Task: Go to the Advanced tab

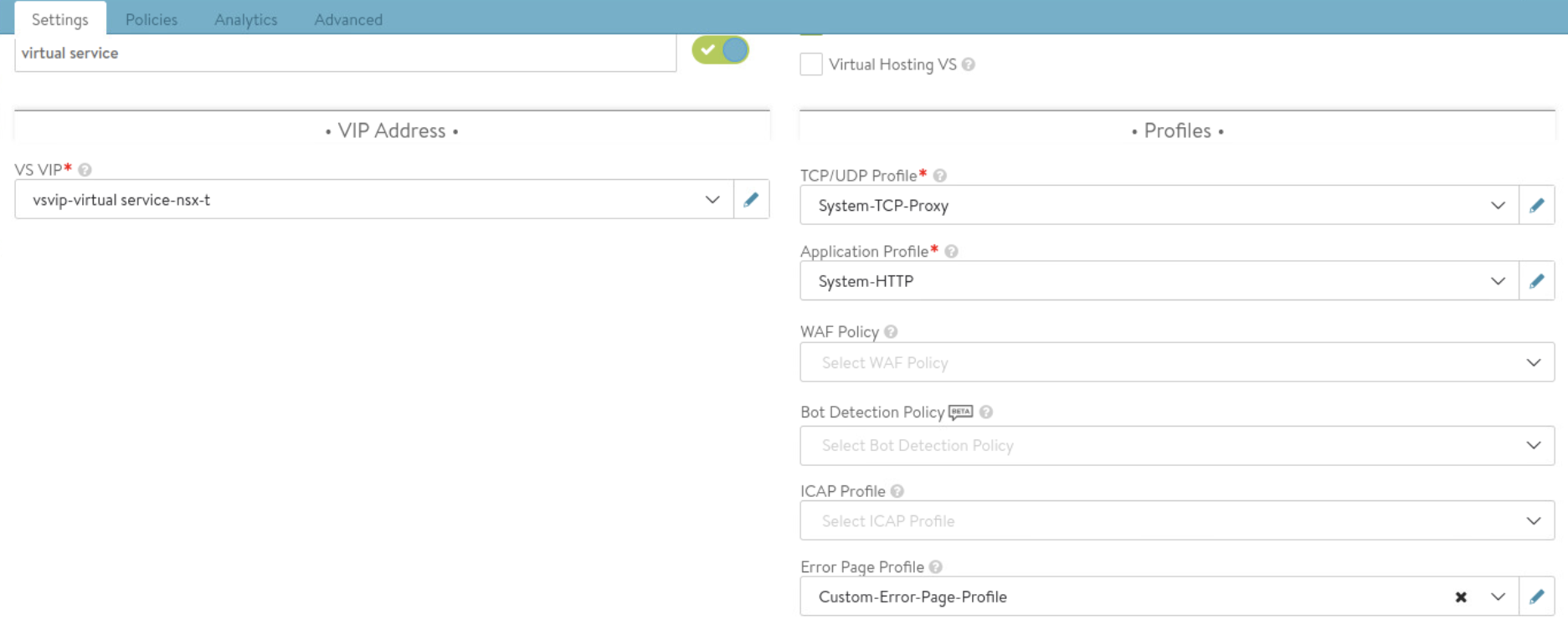Action: (x=348, y=19)
